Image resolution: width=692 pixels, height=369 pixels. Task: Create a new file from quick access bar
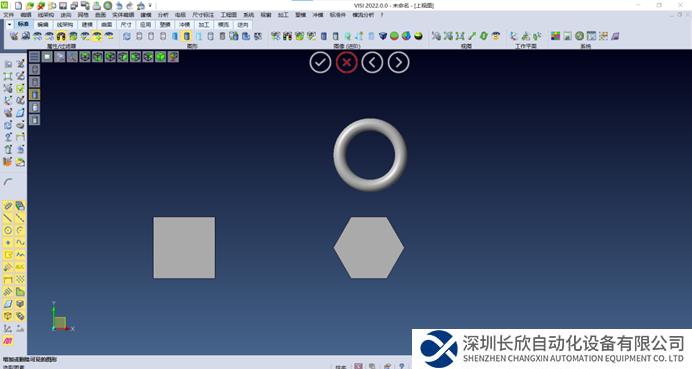(x=18, y=6)
